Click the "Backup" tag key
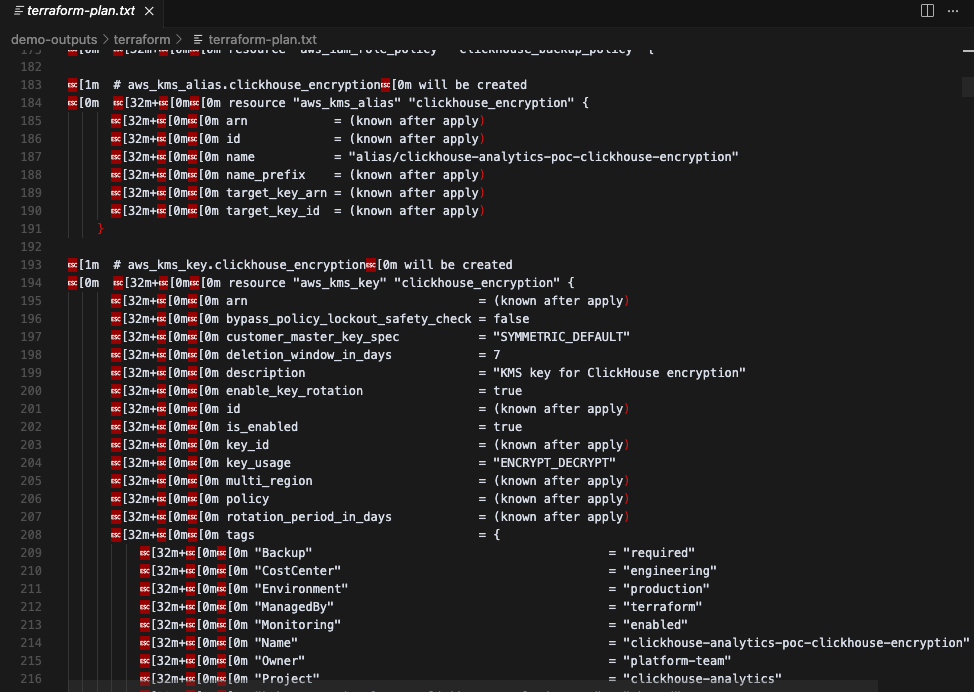Screen dimensions: 974x692 [283, 553]
